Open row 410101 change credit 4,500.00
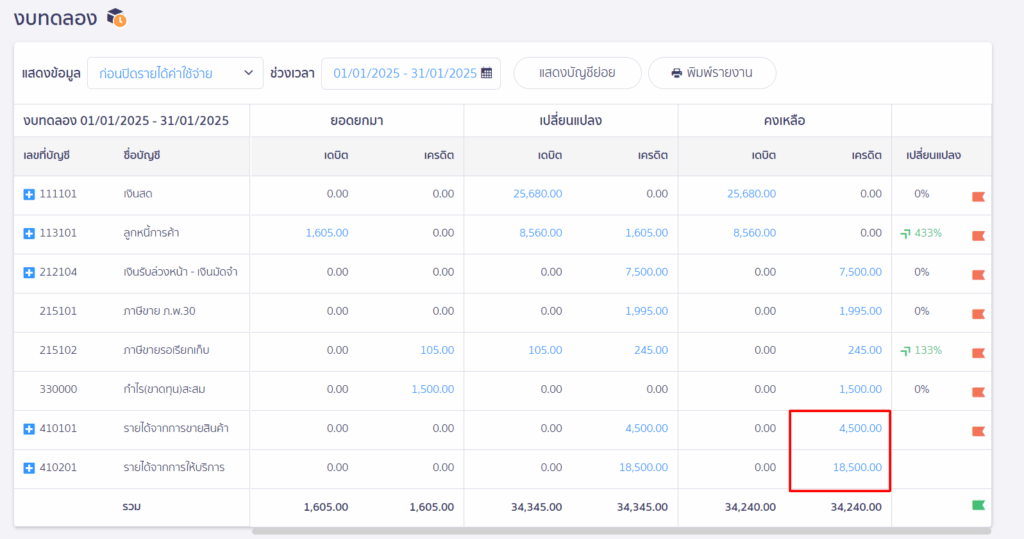 (647, 429)
